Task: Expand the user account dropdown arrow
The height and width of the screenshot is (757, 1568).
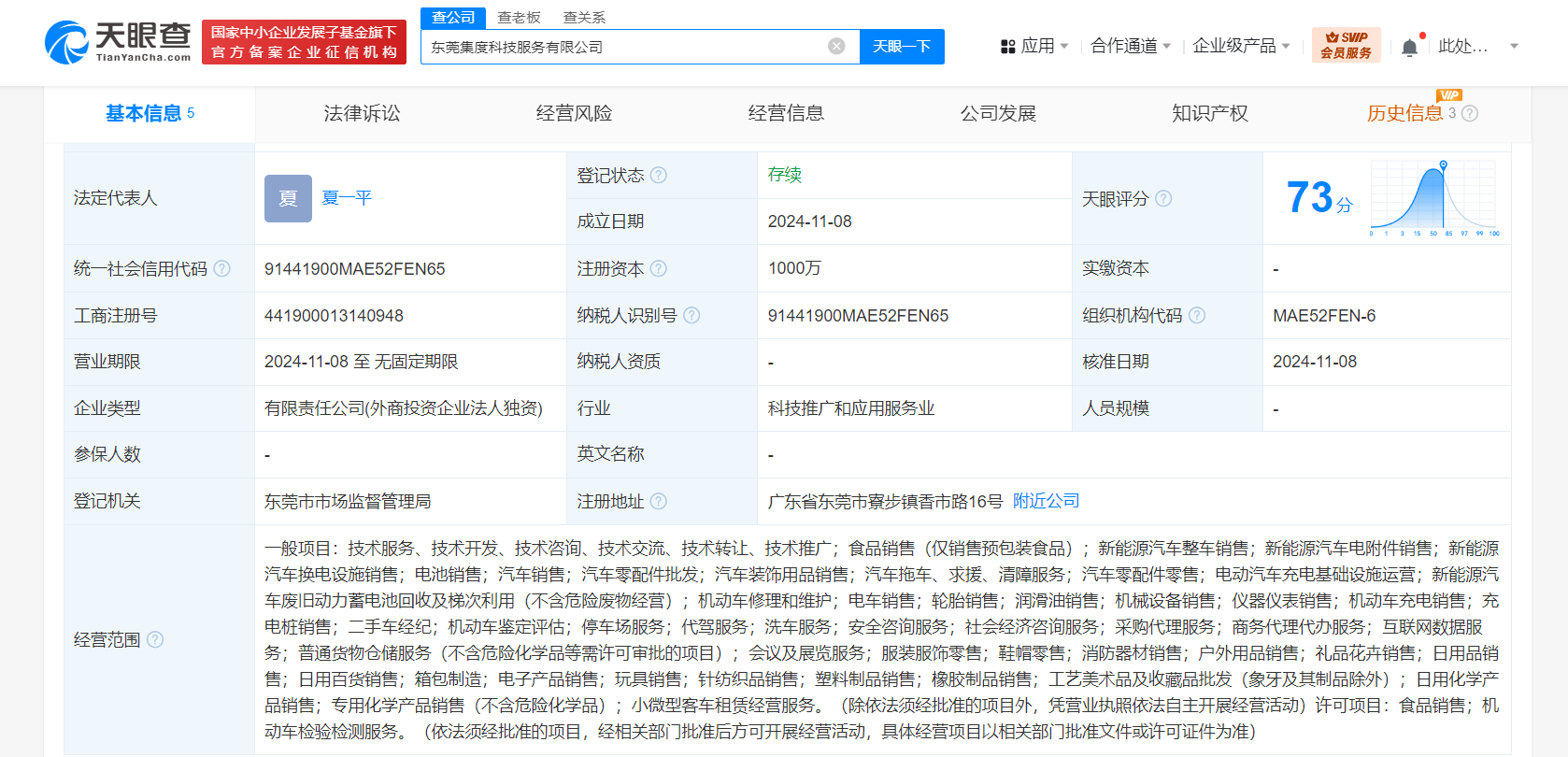Action: tap(1514, 46)
